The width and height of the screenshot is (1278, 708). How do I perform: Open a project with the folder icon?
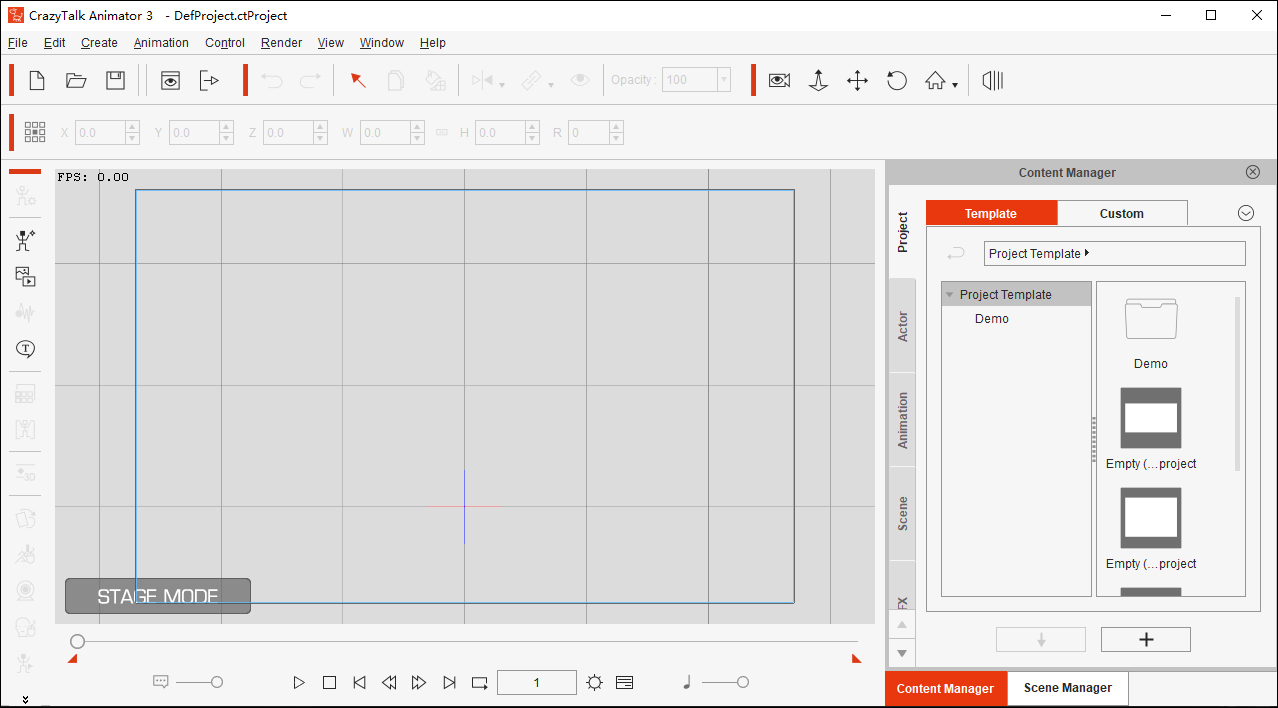(76, 81)
